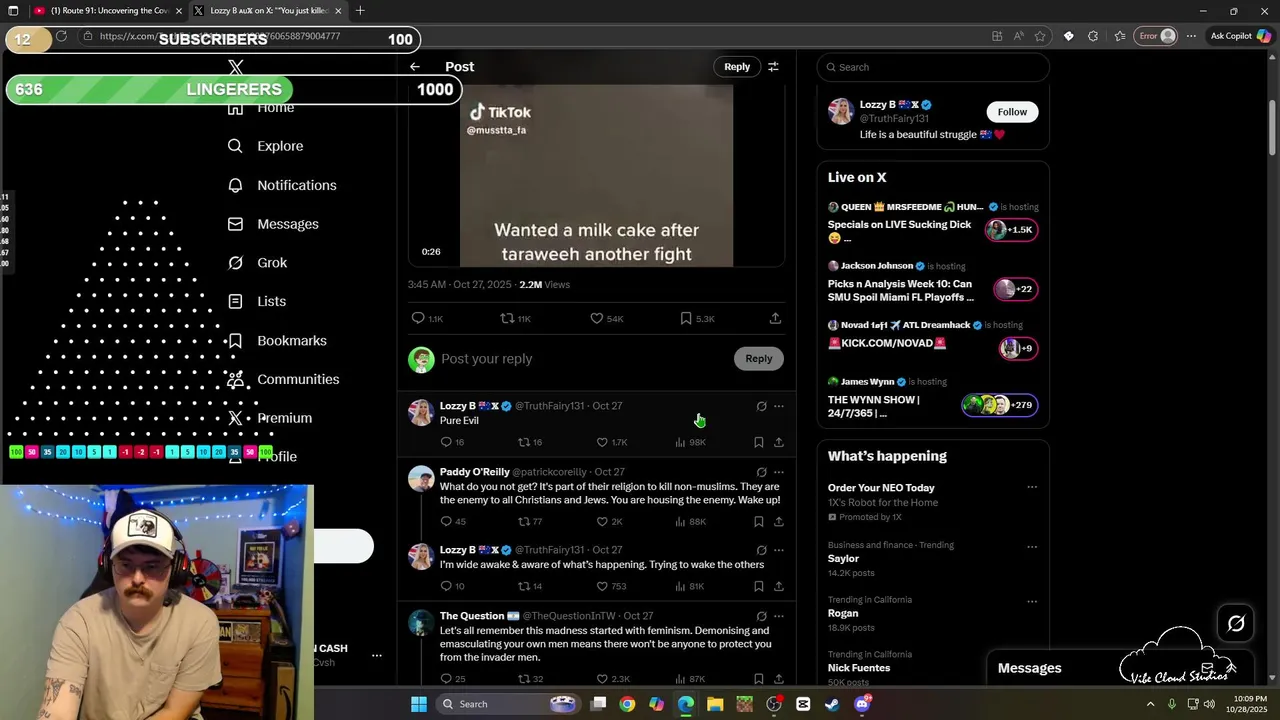This screenshot has height=720, width=1280.
Task: Submit reply with the grey Reply button
Action: pos(758,358)
